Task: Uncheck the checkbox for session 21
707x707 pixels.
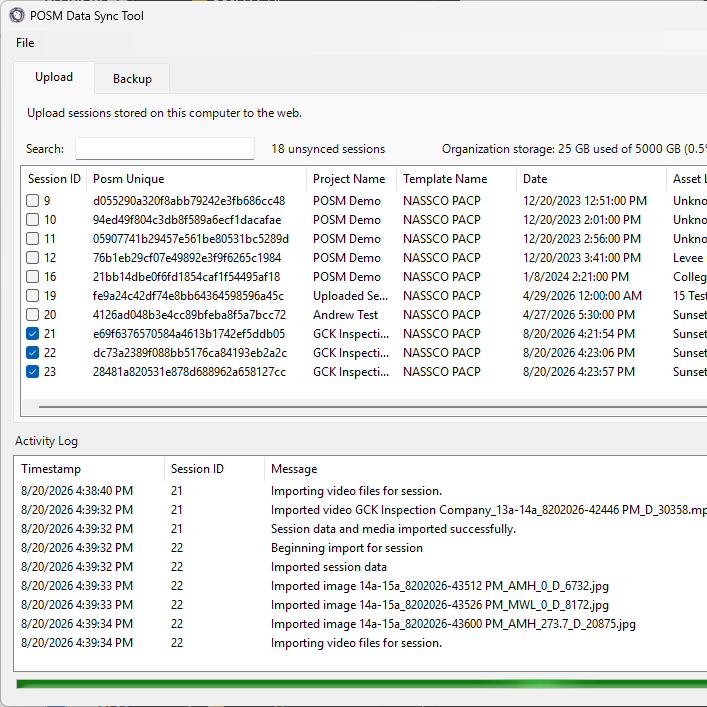Action: coord(32,334)
